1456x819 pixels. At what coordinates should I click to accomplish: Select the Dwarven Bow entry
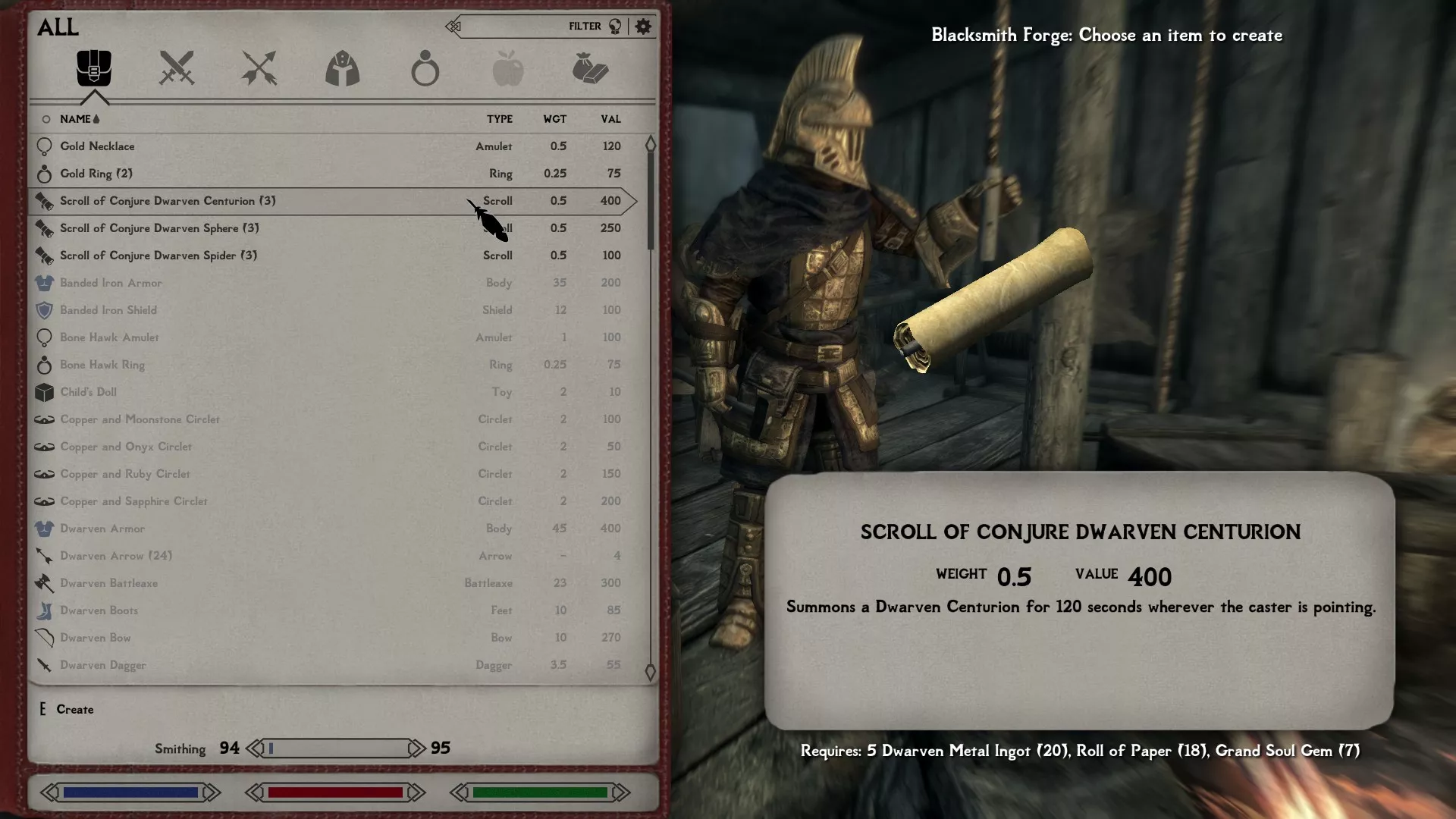pyautogui.click(x=332, y=638)
